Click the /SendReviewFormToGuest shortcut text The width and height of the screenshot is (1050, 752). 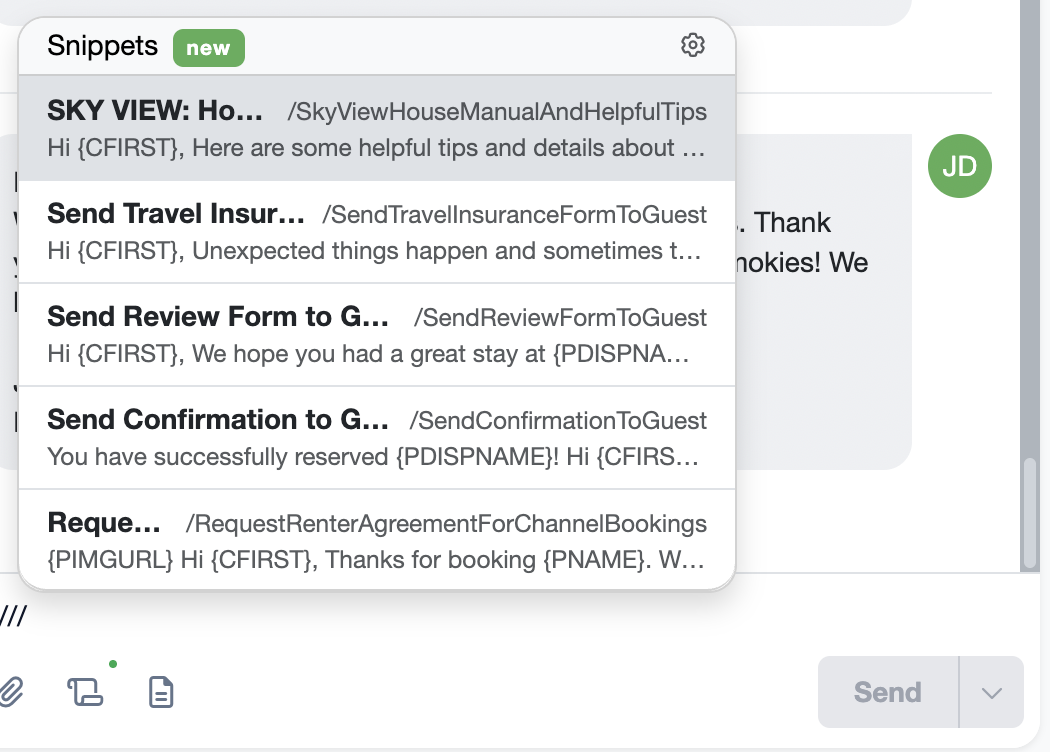tap(560, 317)
